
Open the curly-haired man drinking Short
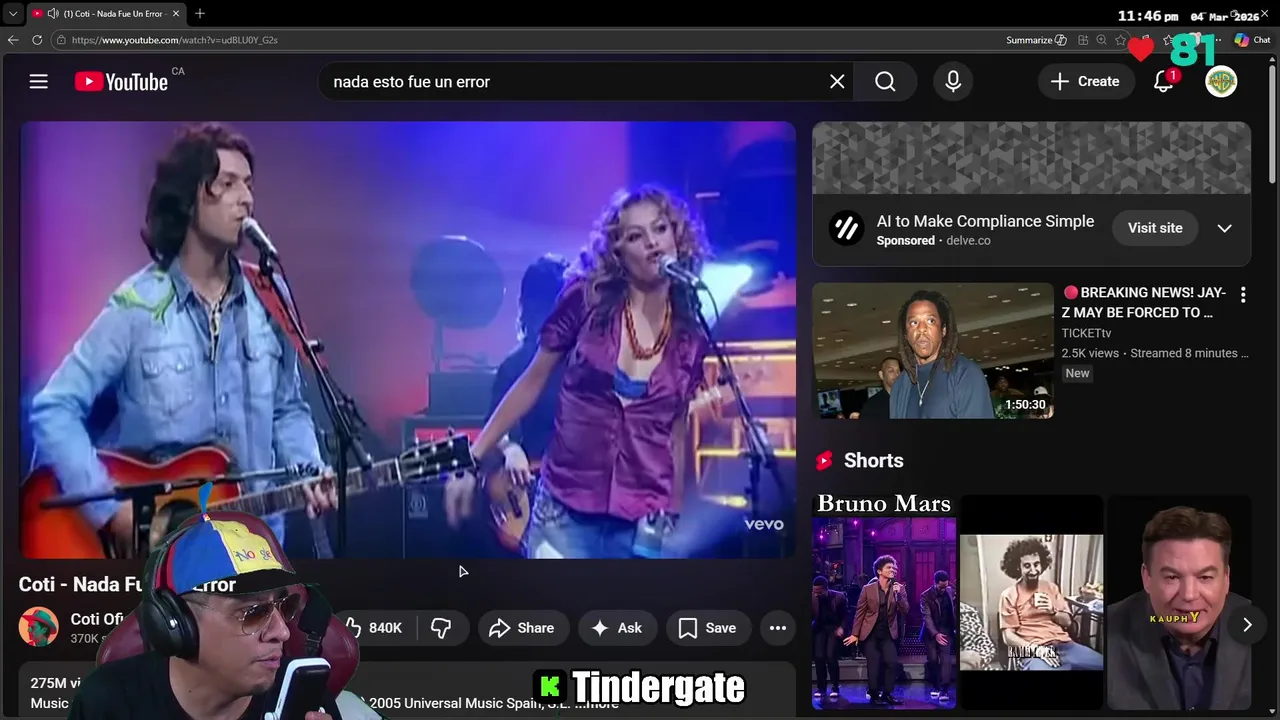(1031, 602)
